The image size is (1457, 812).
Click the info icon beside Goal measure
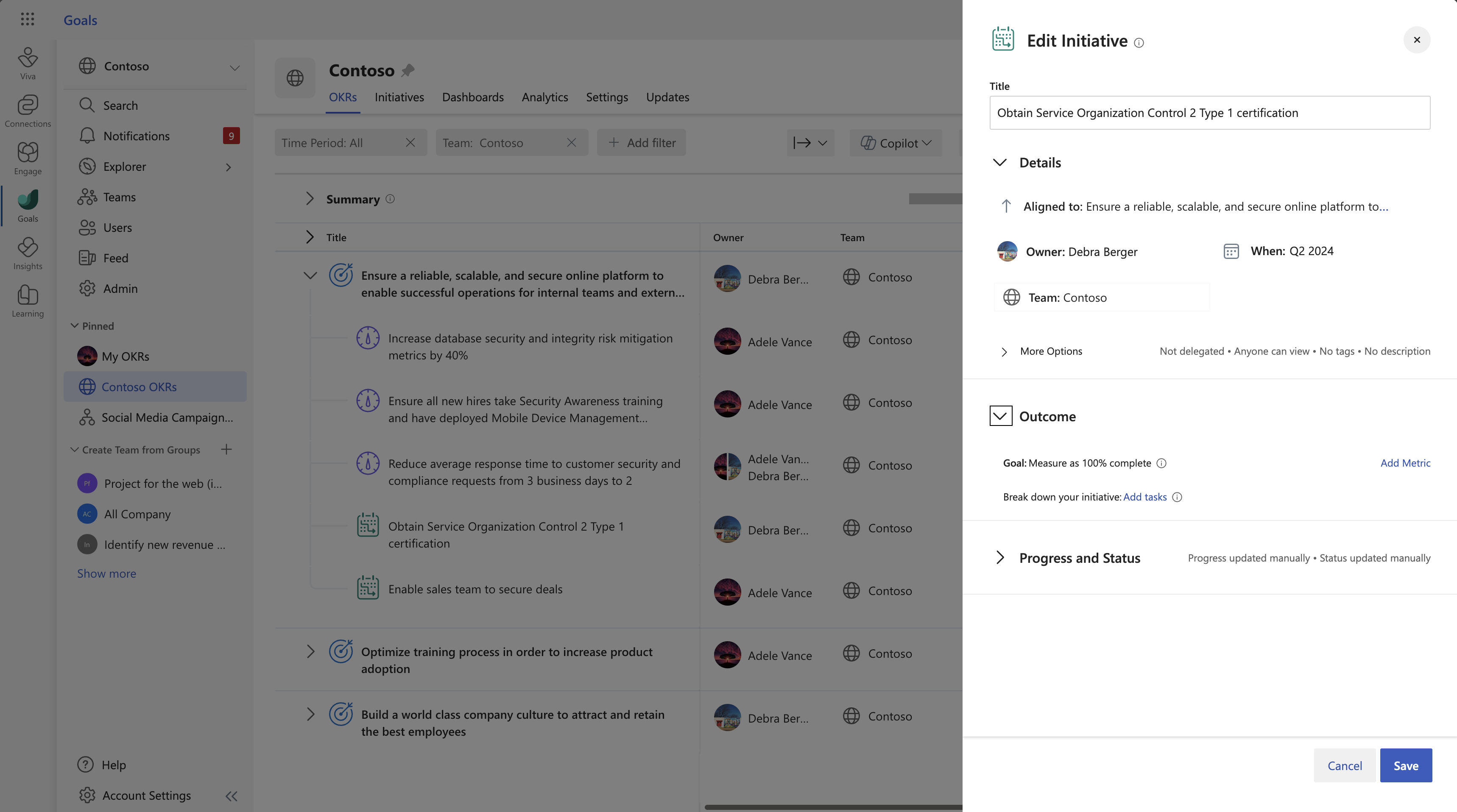tap(1161, 463)
